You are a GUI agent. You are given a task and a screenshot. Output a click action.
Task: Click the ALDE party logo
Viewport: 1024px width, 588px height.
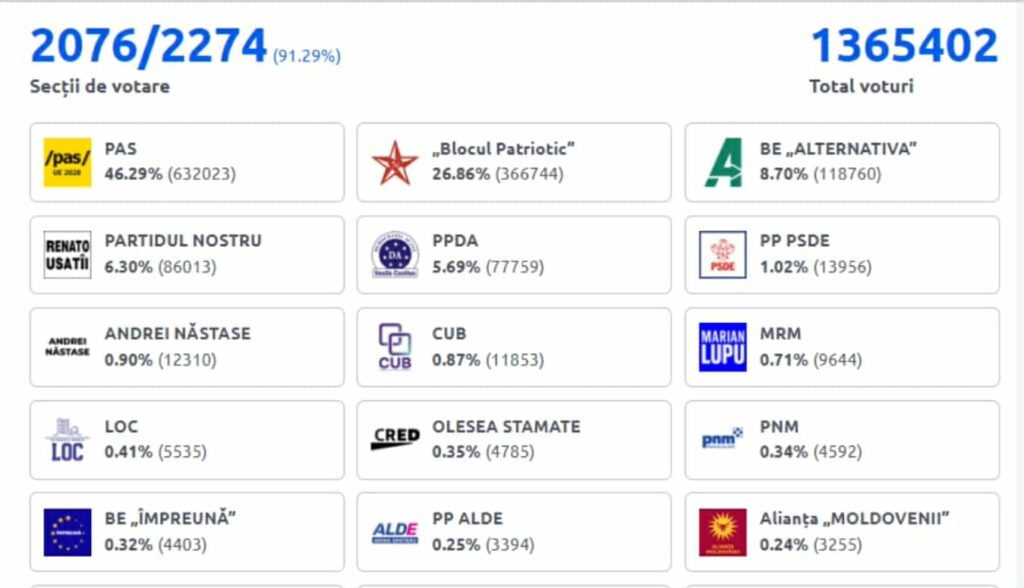point(395,532)
